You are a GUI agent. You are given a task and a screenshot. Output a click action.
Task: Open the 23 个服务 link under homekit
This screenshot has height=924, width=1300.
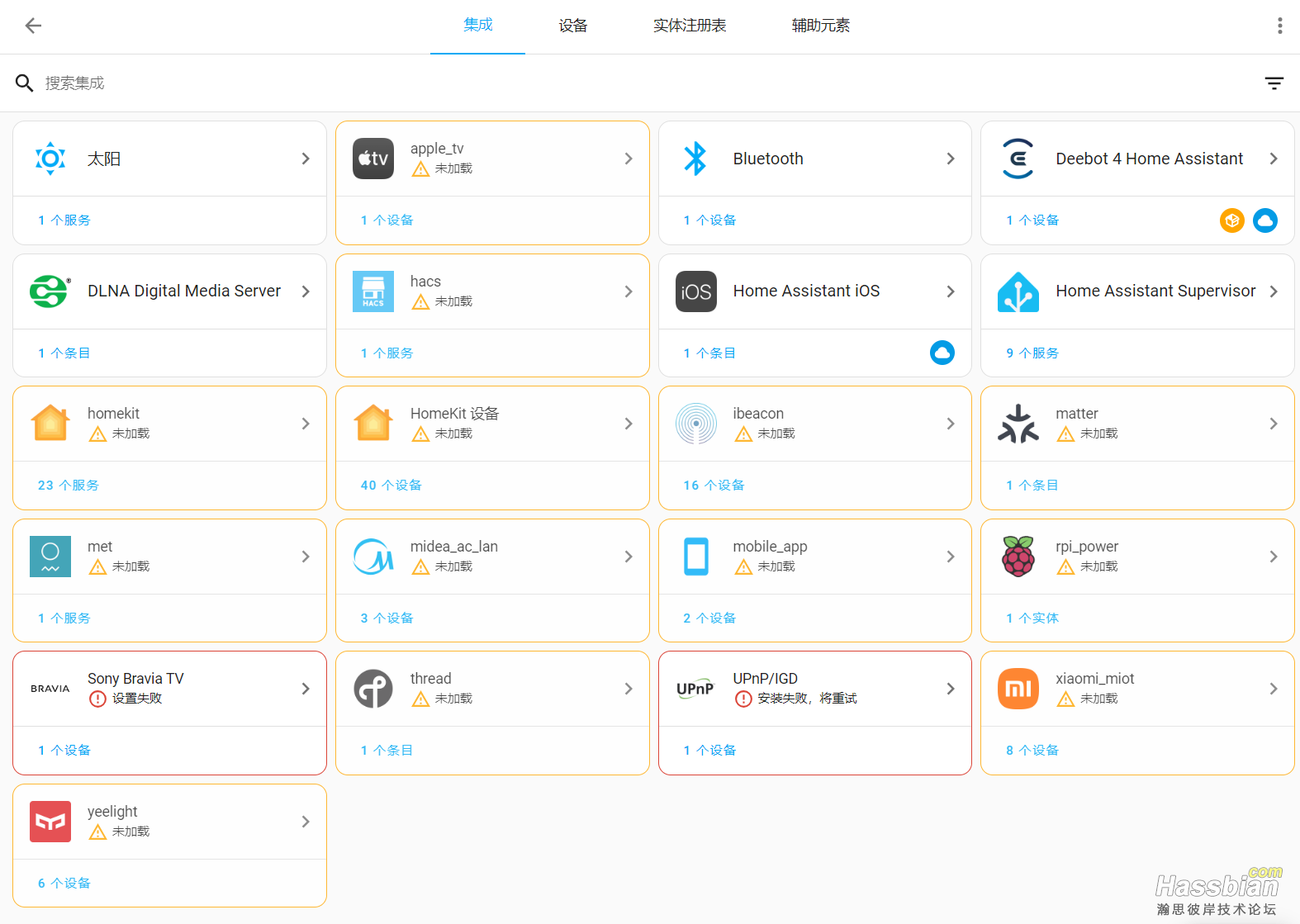click(69, 486)
